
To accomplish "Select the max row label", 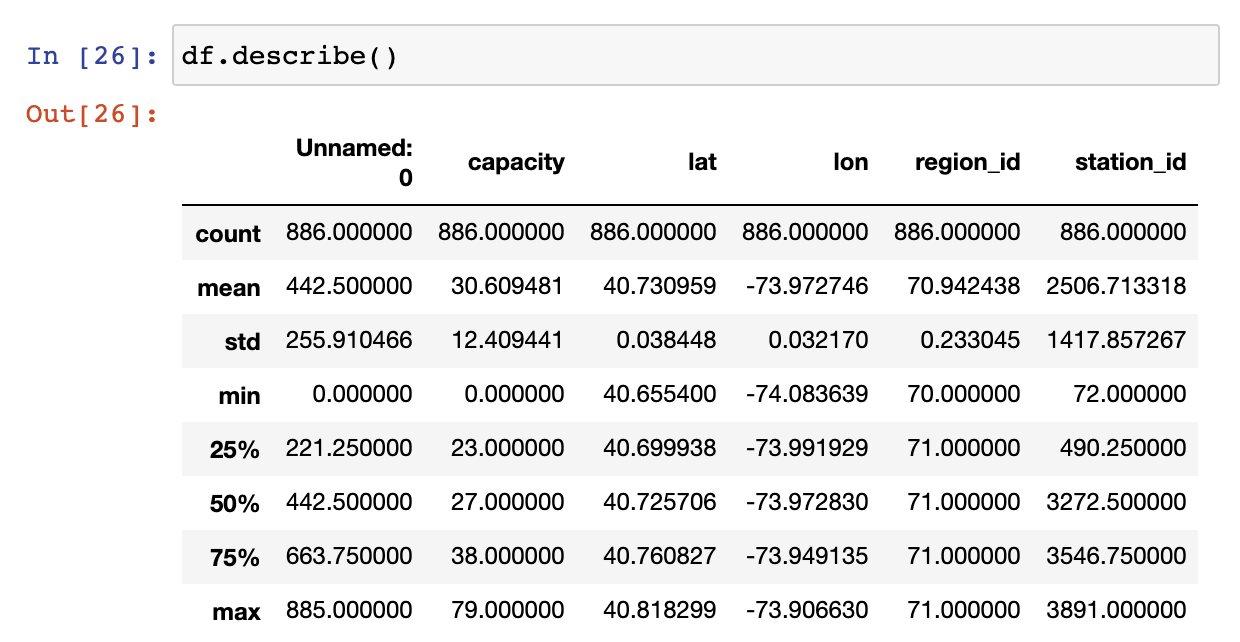I will 237,612.
